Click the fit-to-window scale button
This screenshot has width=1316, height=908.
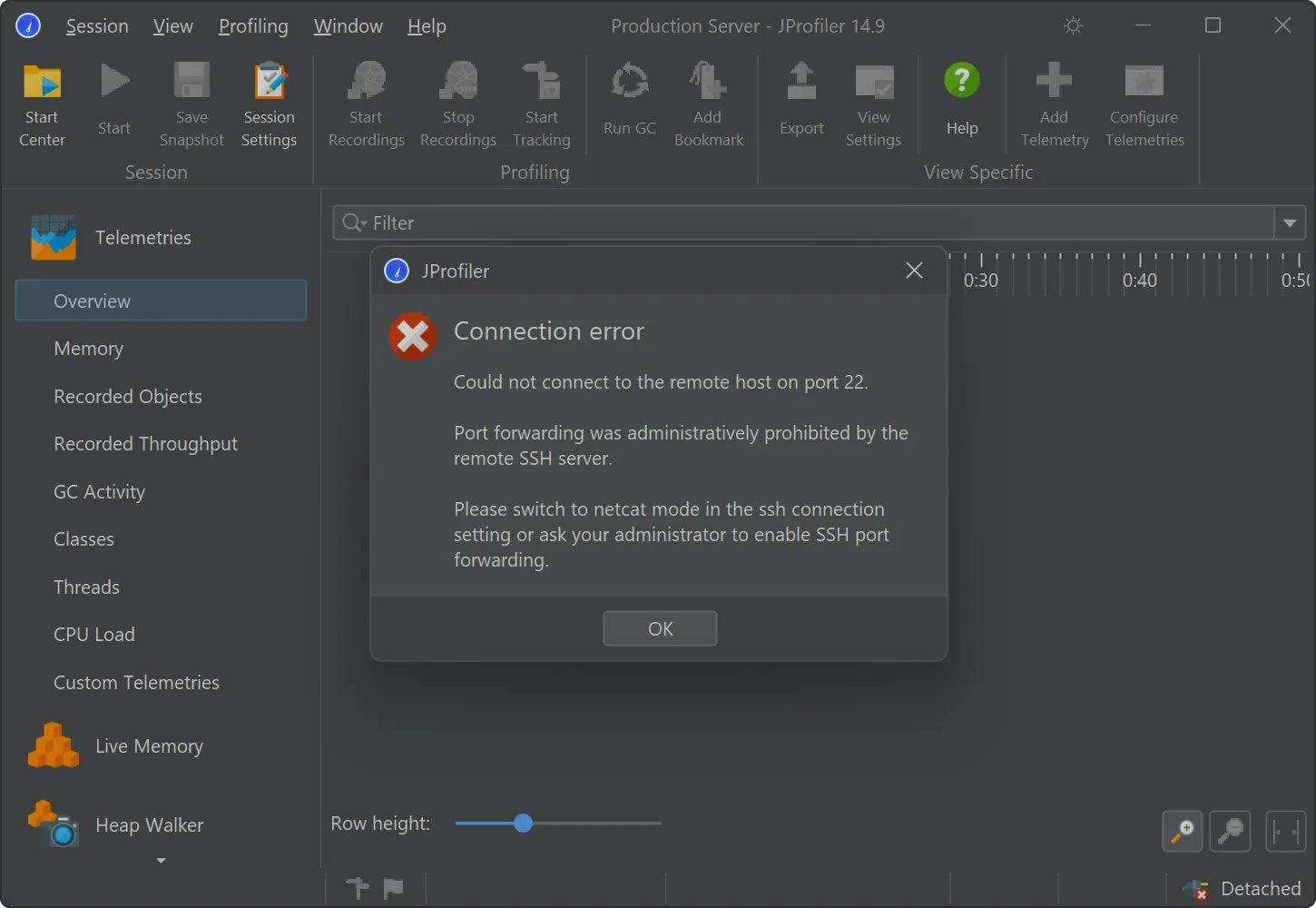(x=1285, y=831)
